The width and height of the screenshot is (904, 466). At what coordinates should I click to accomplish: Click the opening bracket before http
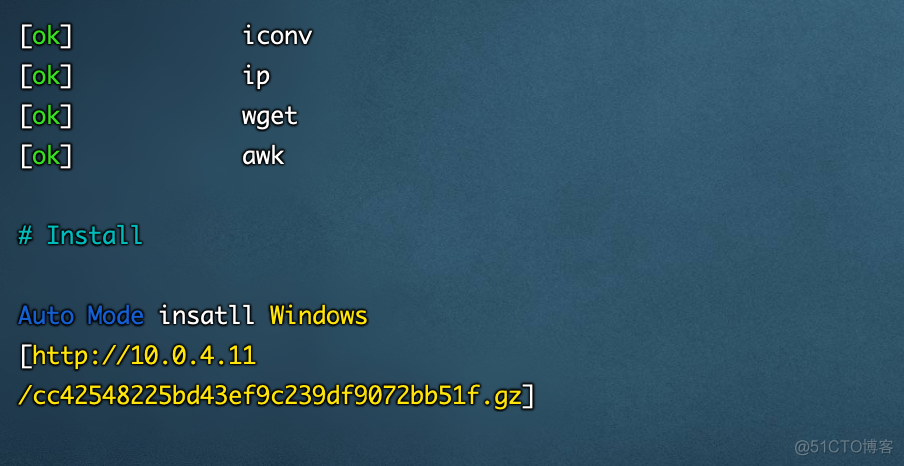(25, 356)
